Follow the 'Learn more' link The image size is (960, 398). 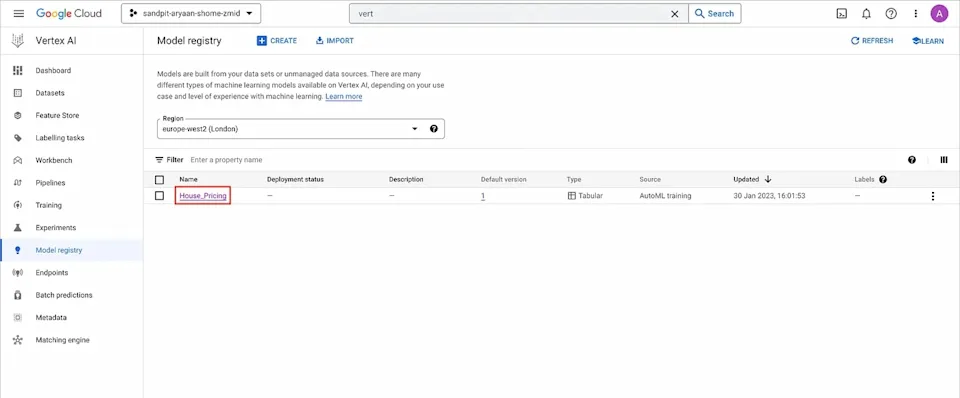tap(343, 97)
